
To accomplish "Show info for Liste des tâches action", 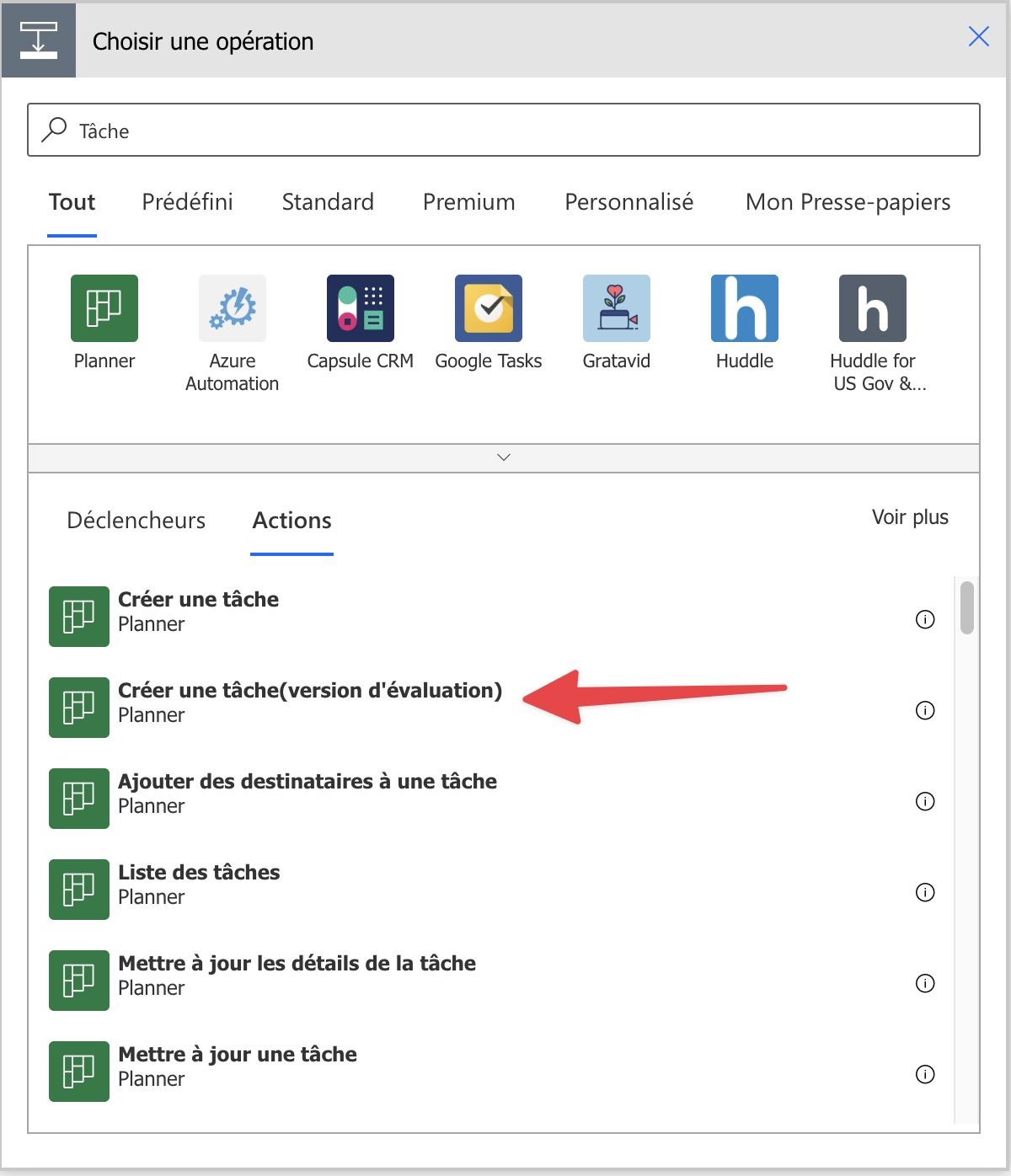I will click(x=925, y=893).
